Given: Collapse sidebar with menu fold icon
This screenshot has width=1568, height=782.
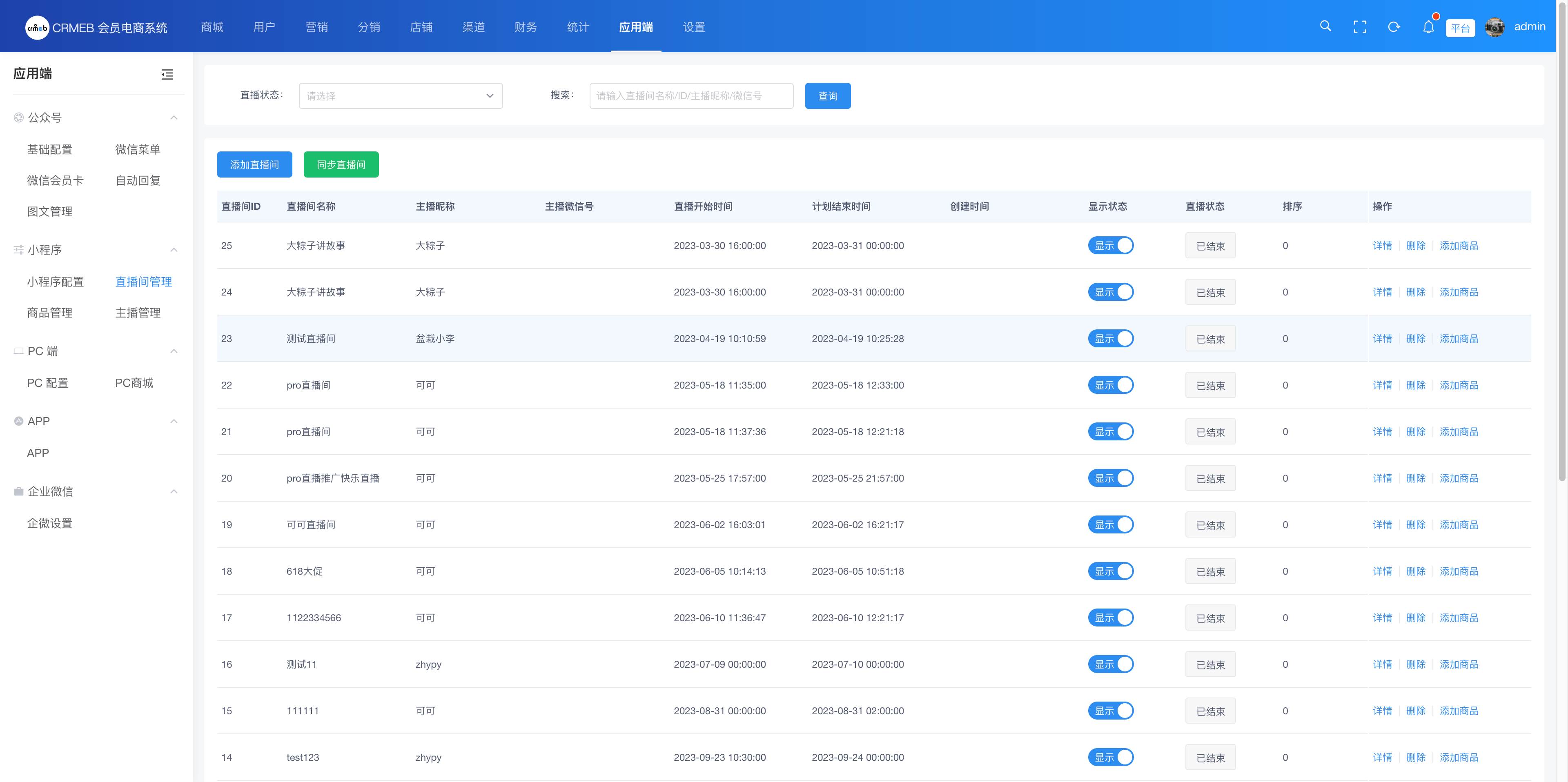Looking at the screenshot, I should (167, 74).
